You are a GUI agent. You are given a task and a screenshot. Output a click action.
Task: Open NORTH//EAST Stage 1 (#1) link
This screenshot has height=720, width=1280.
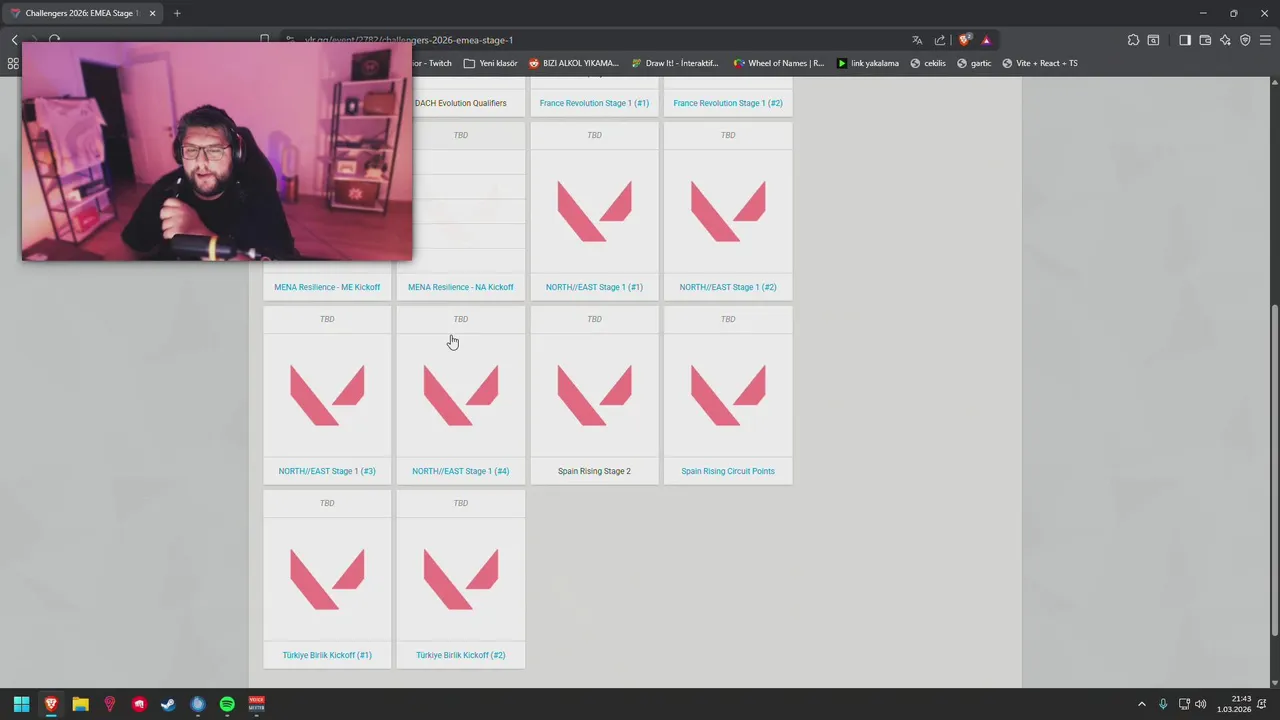[x=594, y=287]
